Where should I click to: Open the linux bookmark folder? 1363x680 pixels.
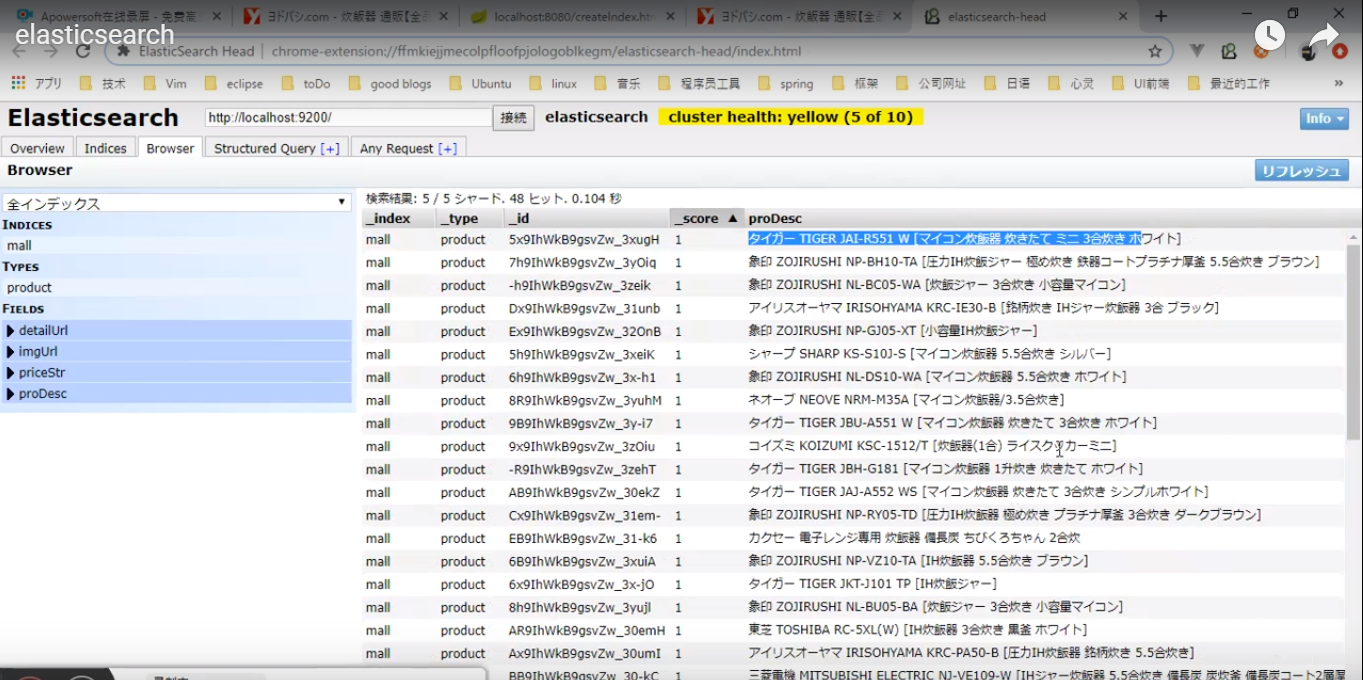click(x=553, y=84)
